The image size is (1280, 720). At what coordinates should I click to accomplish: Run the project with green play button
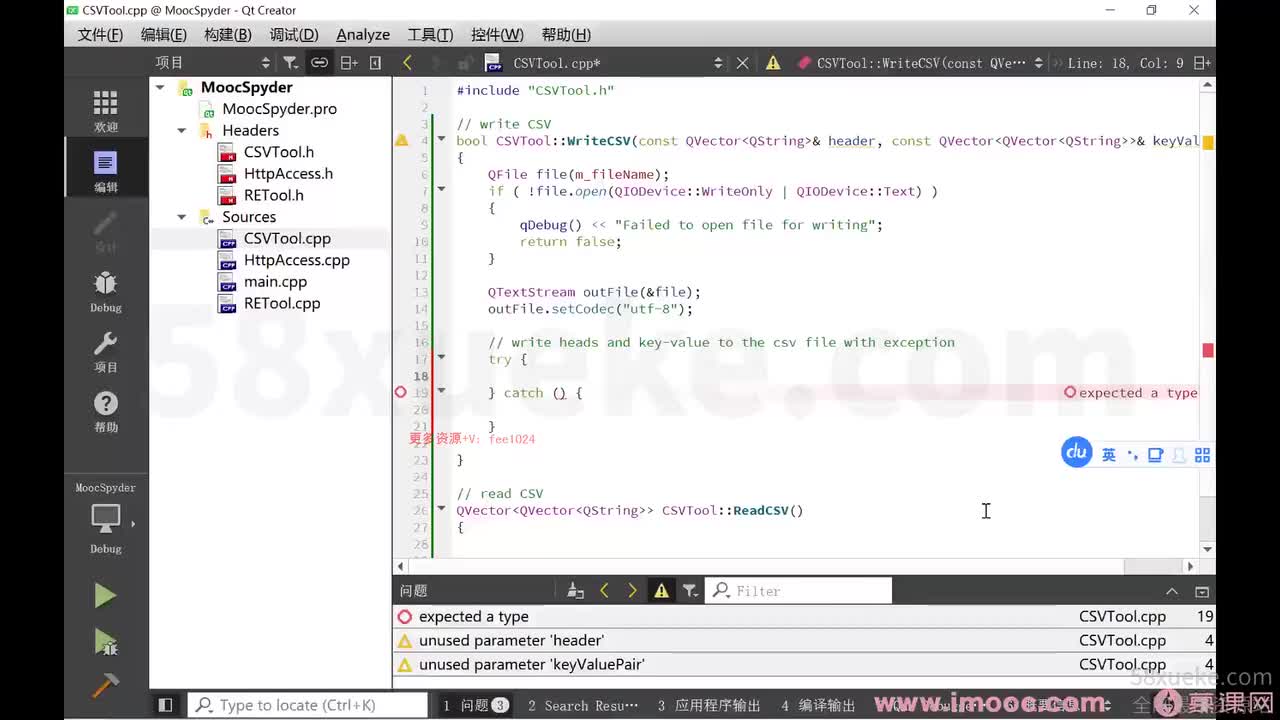tap(105, 596)
